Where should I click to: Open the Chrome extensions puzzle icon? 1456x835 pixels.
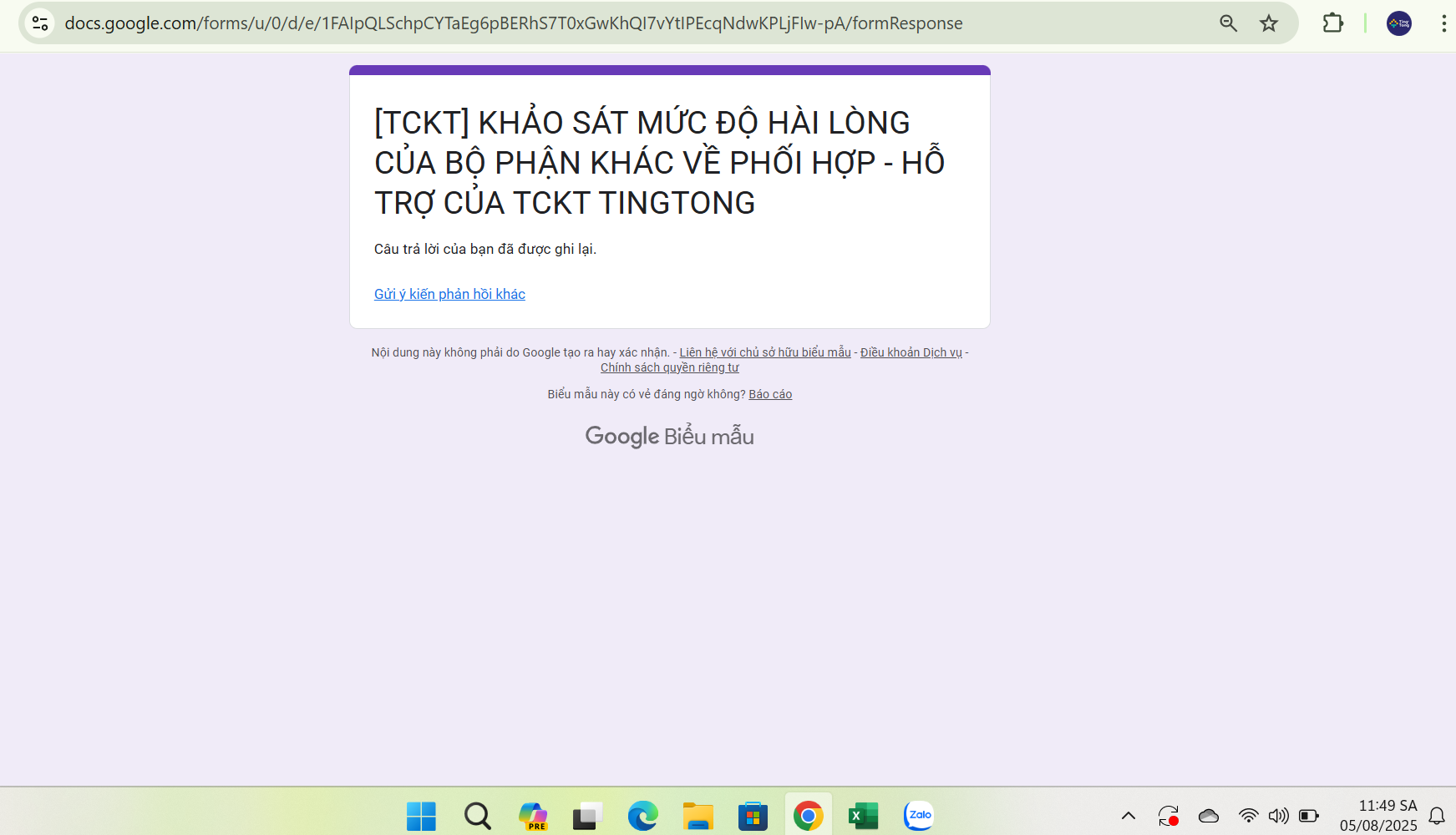click(x=1333, y=23)
